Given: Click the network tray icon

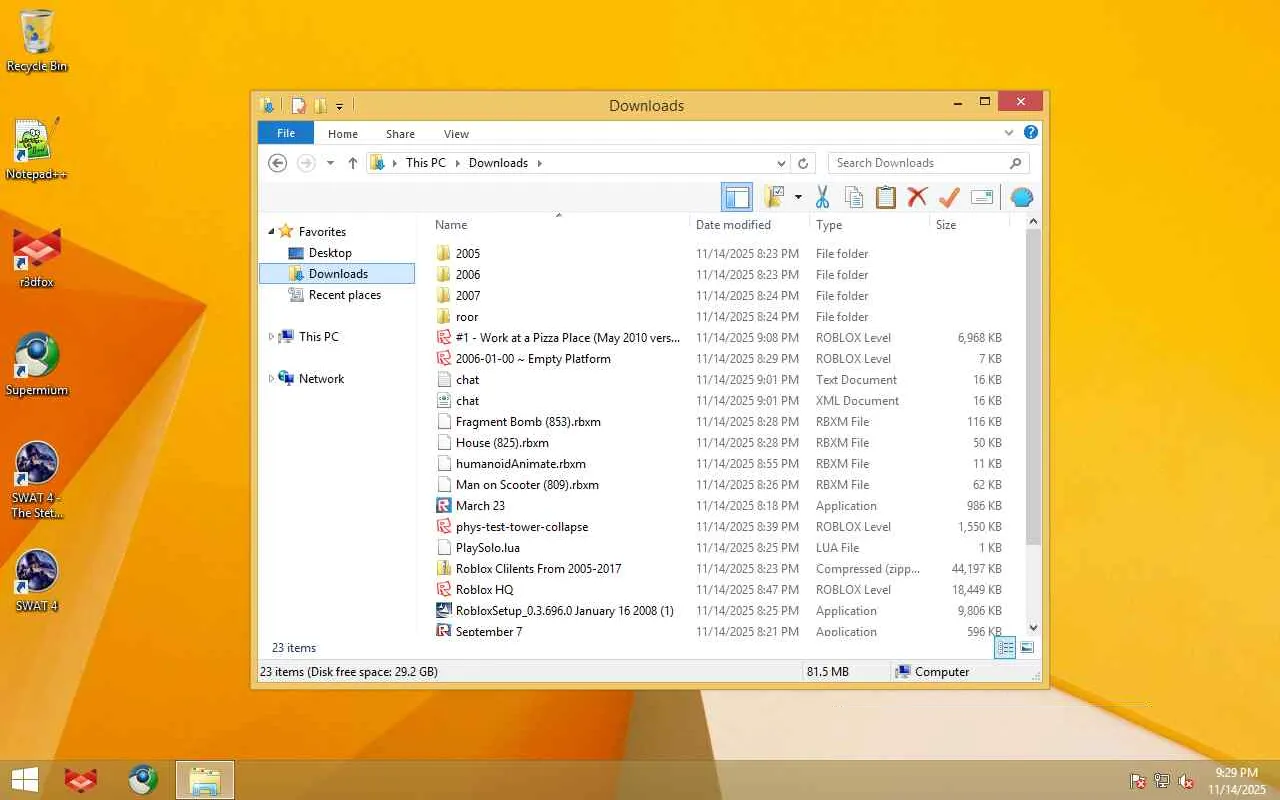Looking at the screenshot, I should (x=1162, y=781).
